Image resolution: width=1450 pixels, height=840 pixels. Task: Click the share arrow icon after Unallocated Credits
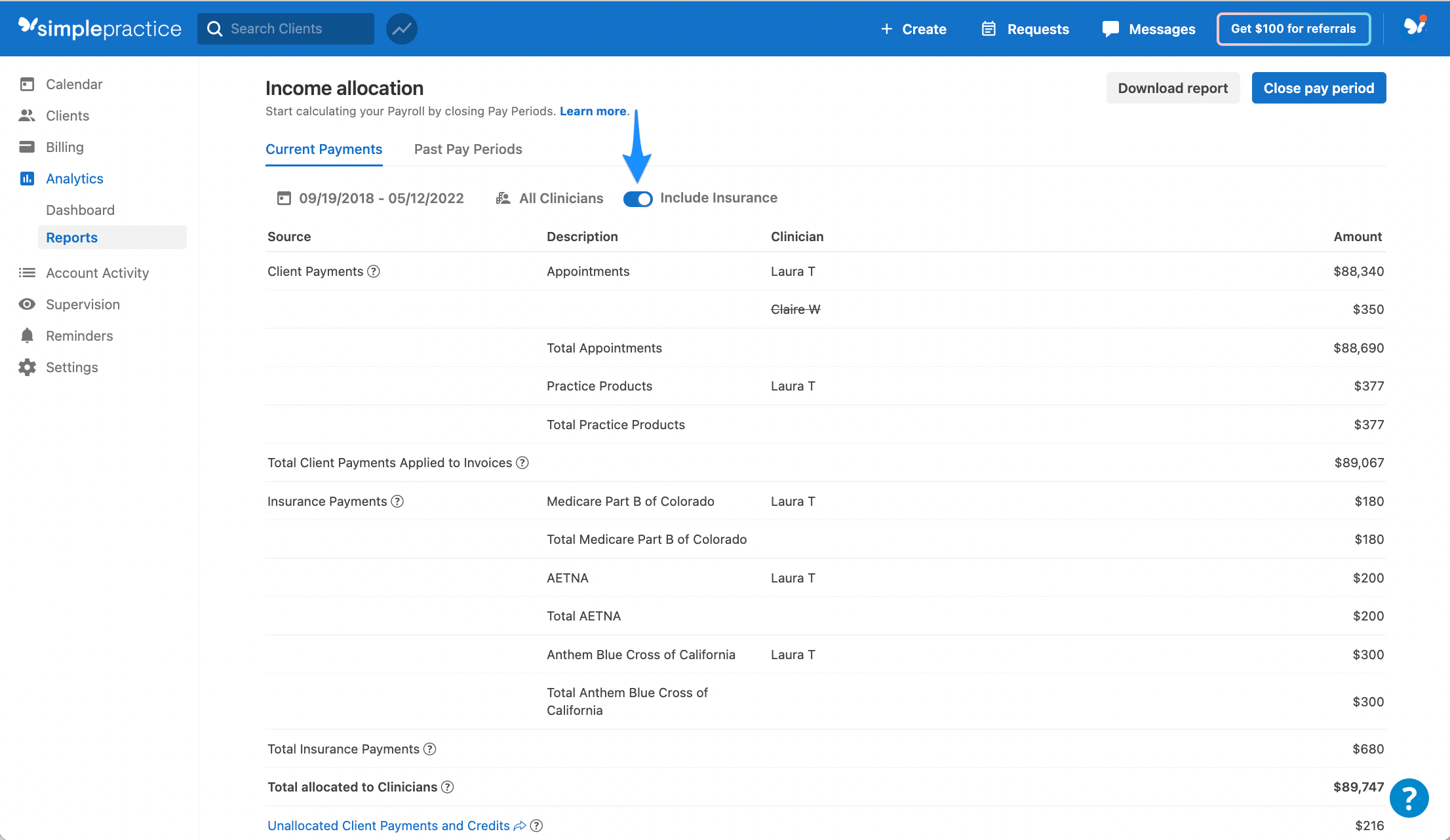[x=520, y=826]
